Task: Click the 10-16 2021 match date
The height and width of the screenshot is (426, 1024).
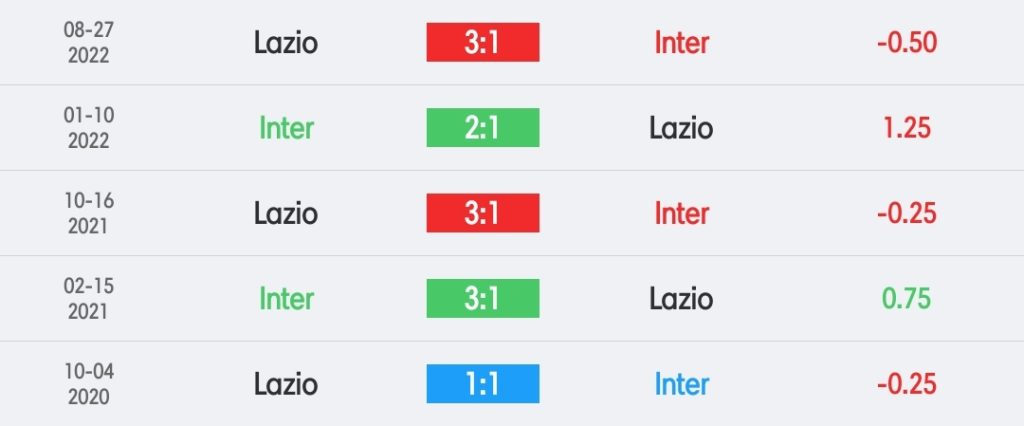Action: click(89, 213)
